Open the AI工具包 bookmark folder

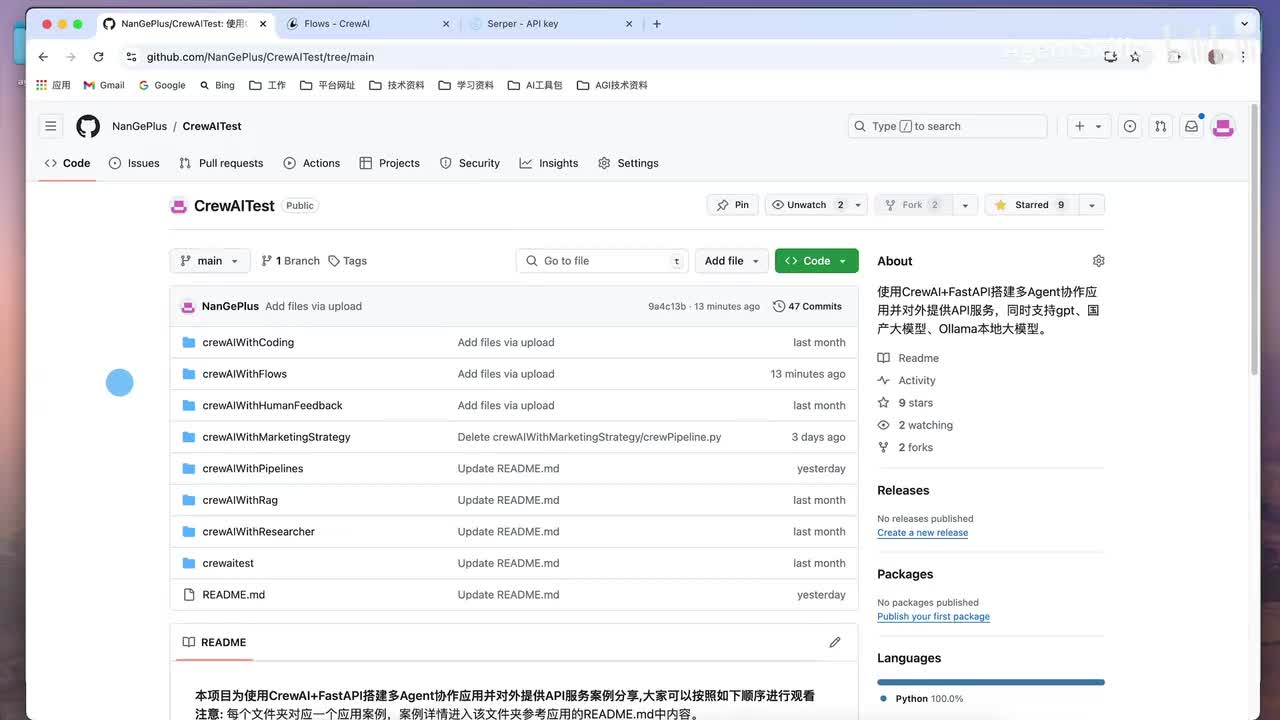(x=535, y=85)
